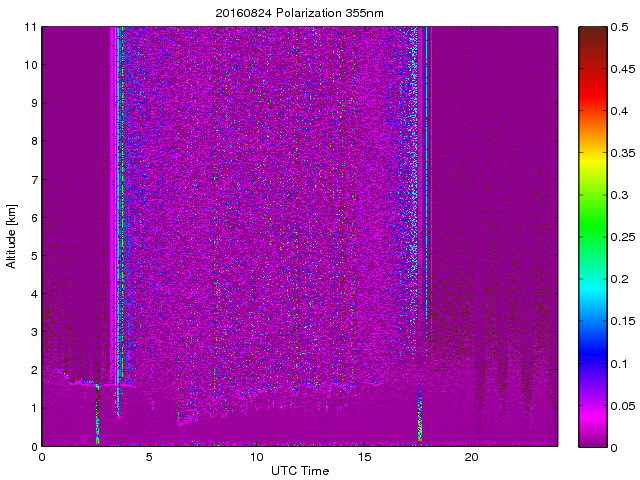
Task: Select the y-axis tick label 7
Action: 33,180
